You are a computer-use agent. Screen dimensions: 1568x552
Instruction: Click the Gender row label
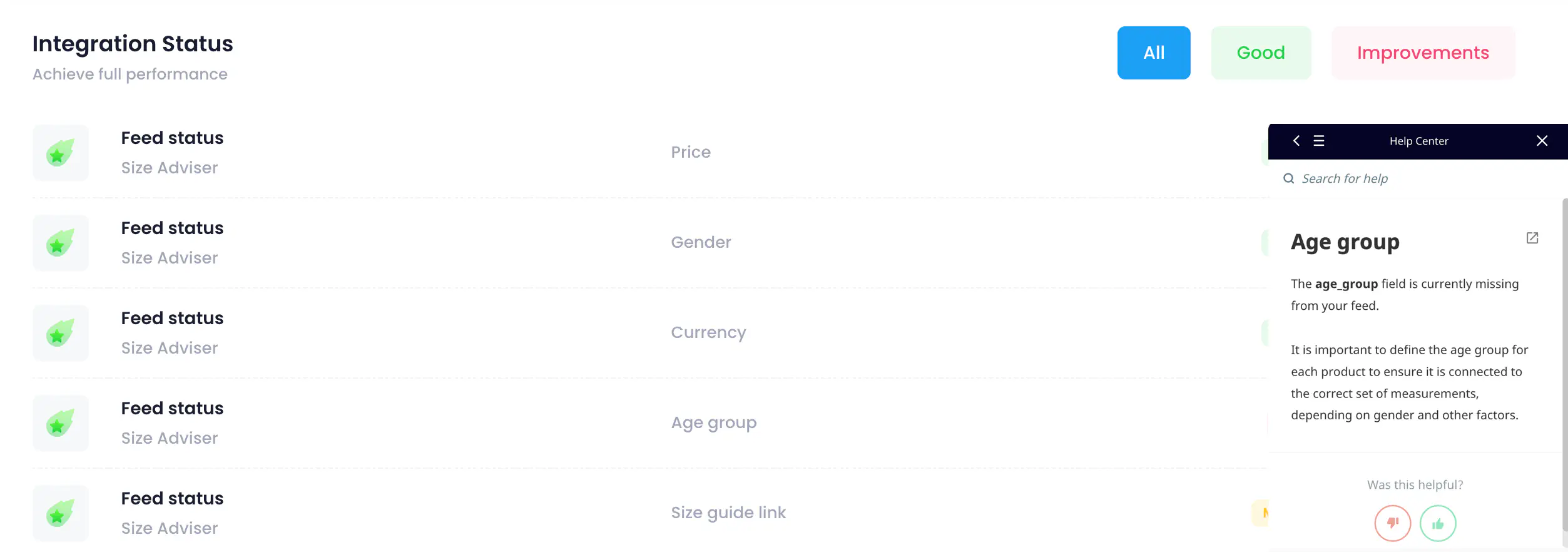(x=701, y=243)
